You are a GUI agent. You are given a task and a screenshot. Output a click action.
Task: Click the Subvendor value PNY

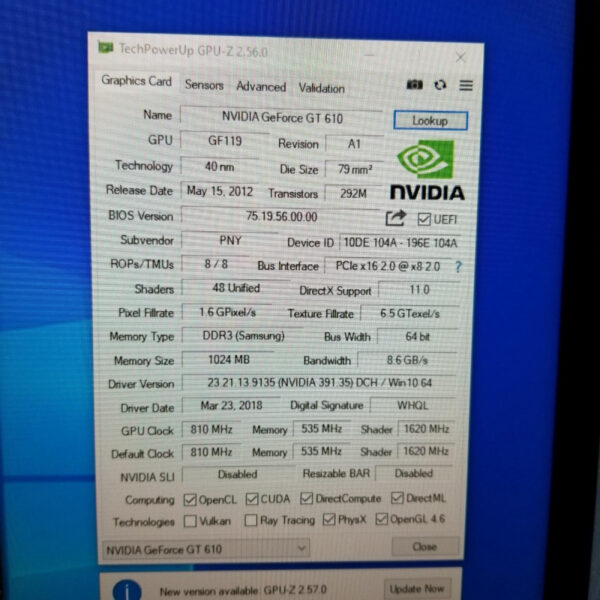click(230, 240)
